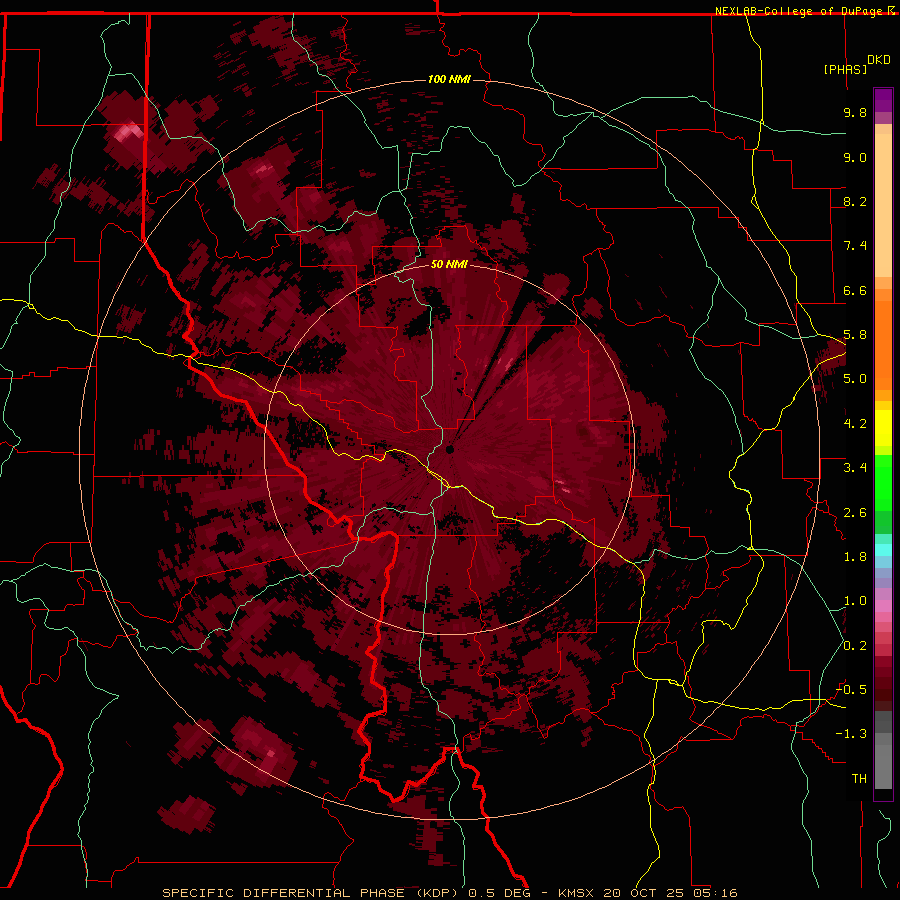Click the 50 NMI range ring label
The width and height of the screenshot is (900, 900).
449,264
